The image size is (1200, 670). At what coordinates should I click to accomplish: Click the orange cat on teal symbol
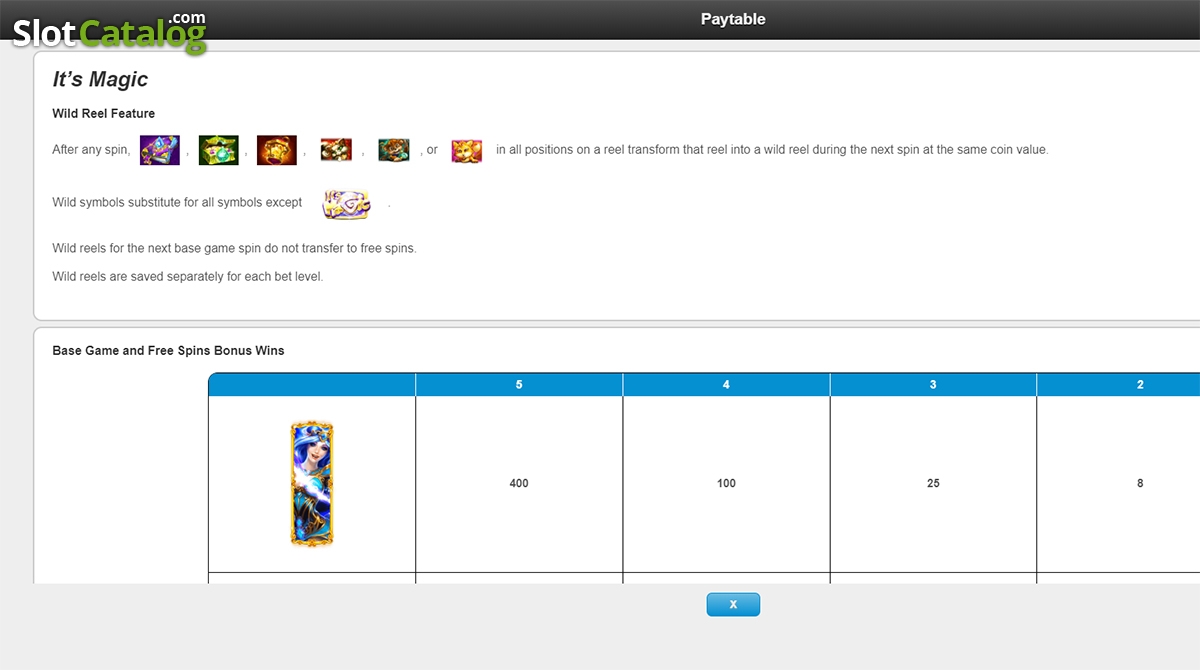(x=394, y=150)
